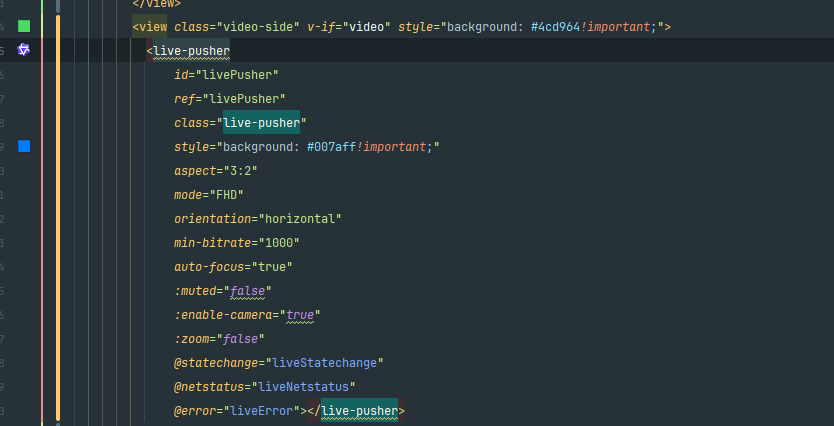Click the horizontal orientation value
Screen dimensions: 834x426
pyautogui.click(x=300, y=219)
